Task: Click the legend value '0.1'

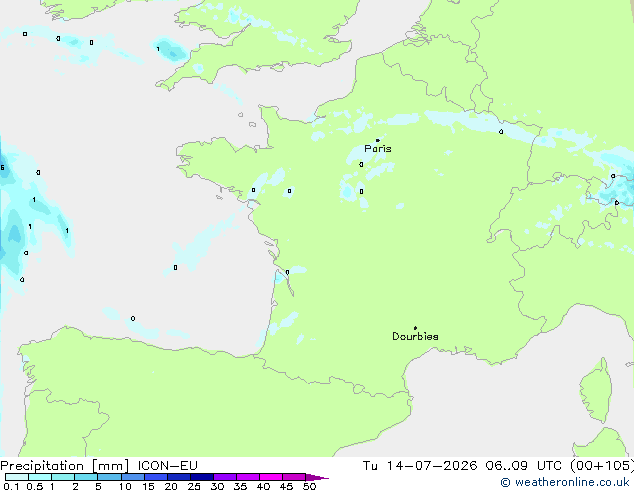Action: (x=12, y=486)
